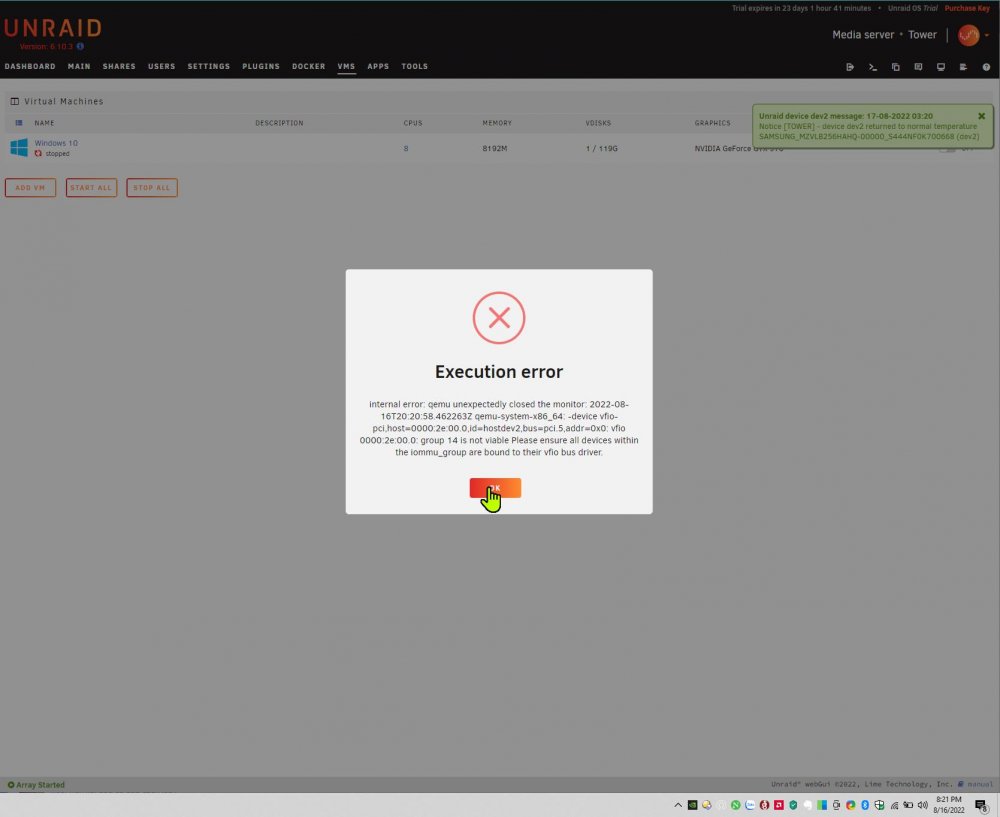This screenshot has height=817, width=1000.
Task: Click the Zoom tray icon
Action: (750, 805)
